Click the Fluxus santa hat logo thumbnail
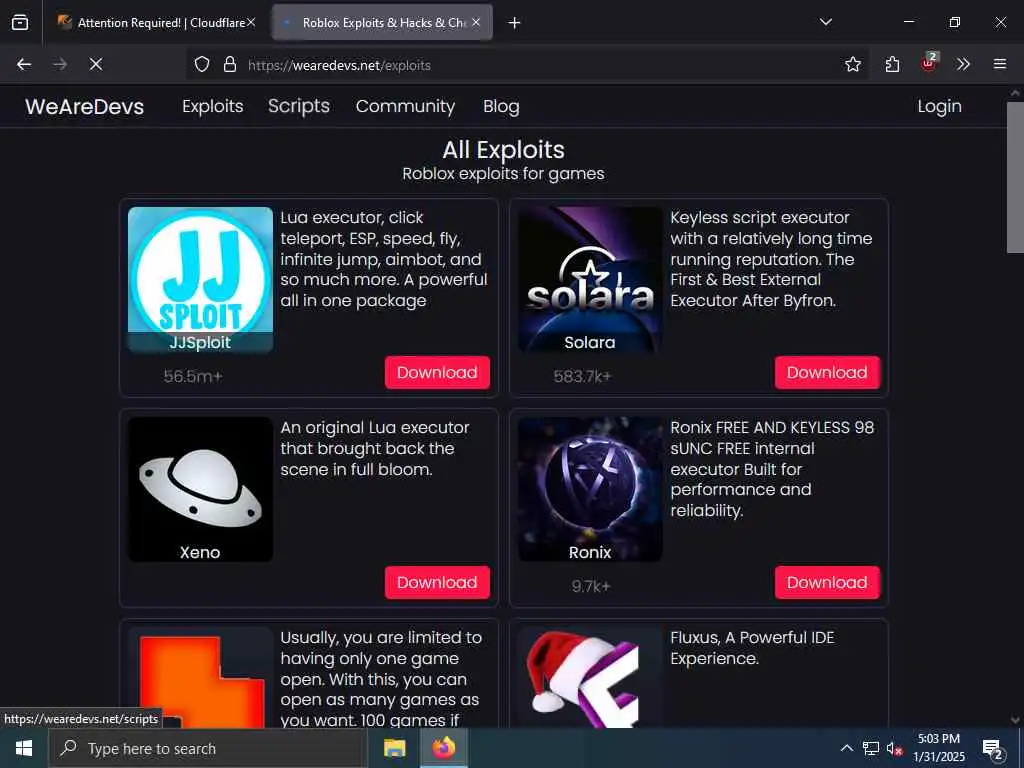1024x768 pixels. tap(590, 678)
